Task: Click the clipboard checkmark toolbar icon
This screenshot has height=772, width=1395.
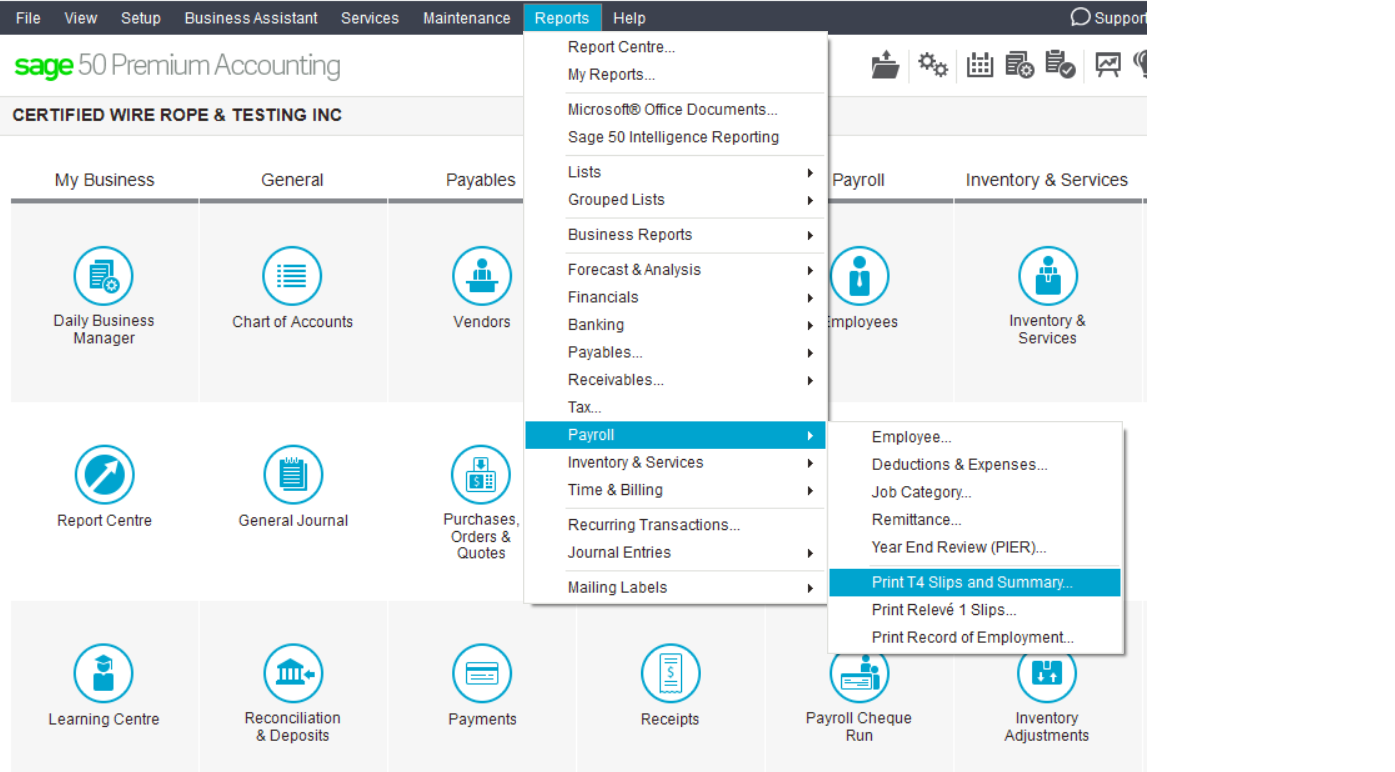Action: [x=1060, y=66]
